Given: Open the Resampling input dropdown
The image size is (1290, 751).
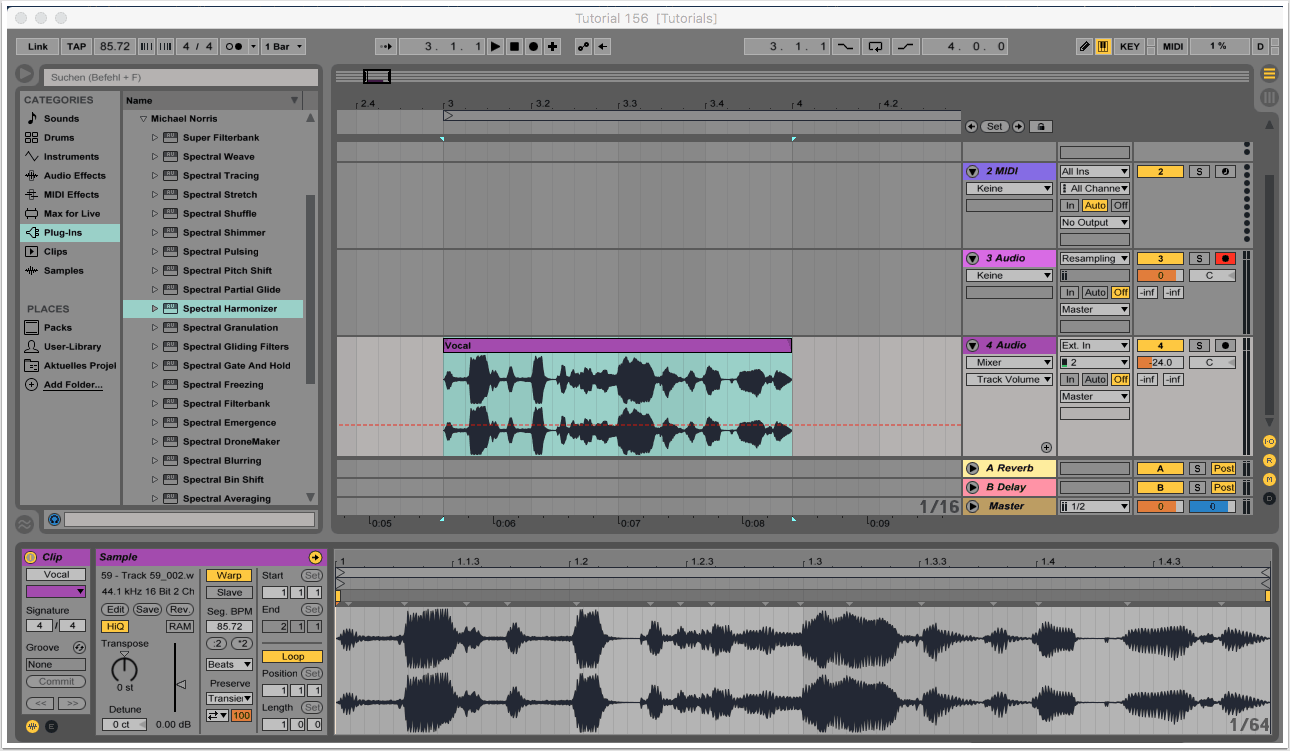Looking at the screenshot, I should pos(1094,259).
